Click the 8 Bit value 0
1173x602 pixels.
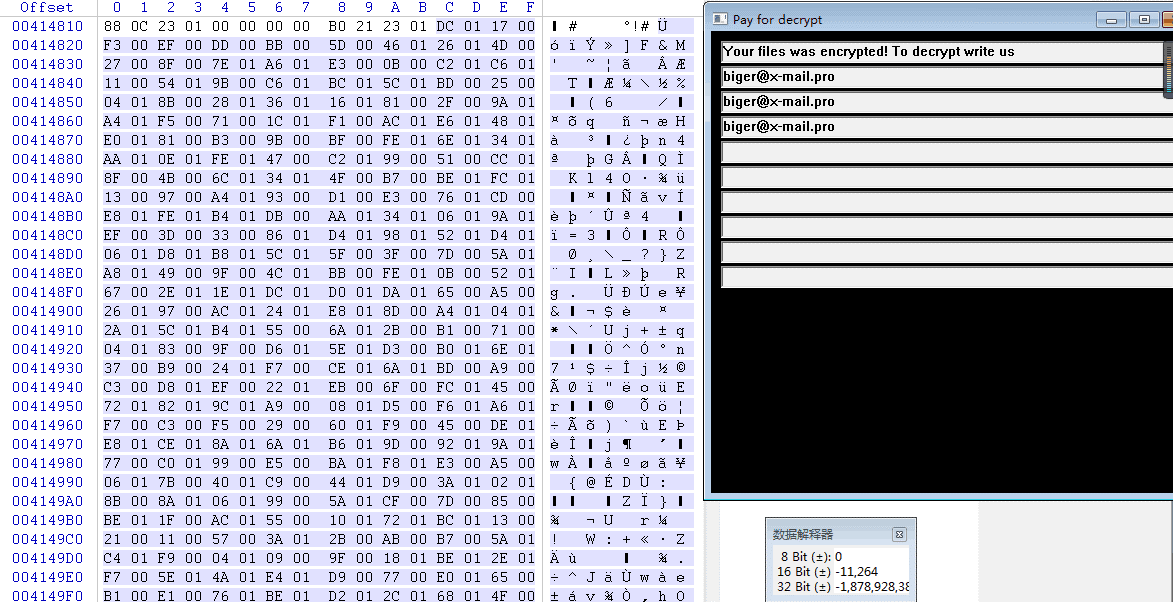tap(839, 556)
